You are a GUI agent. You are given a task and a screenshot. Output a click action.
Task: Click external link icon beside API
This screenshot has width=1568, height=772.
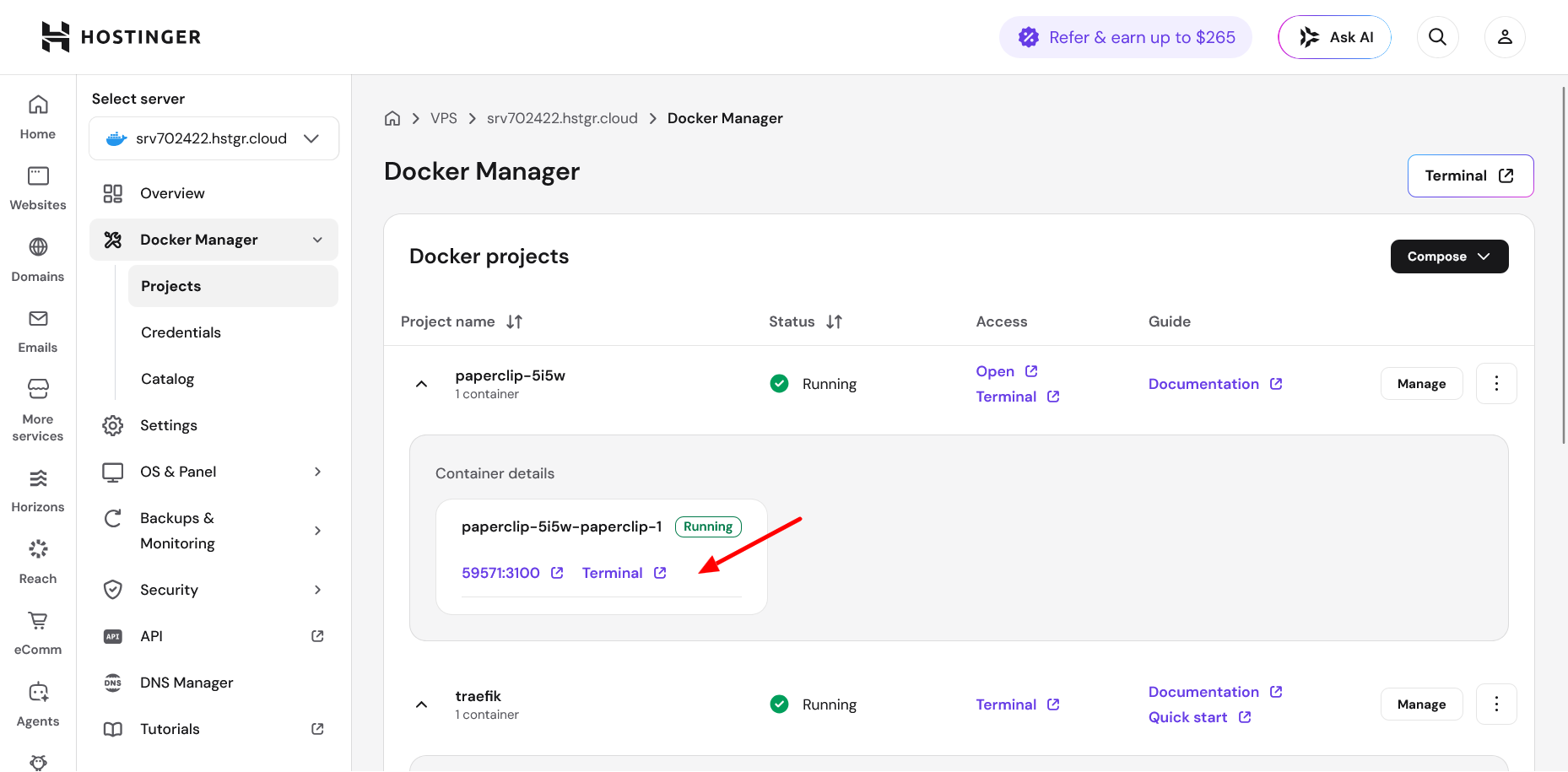[x=317, y=636]
